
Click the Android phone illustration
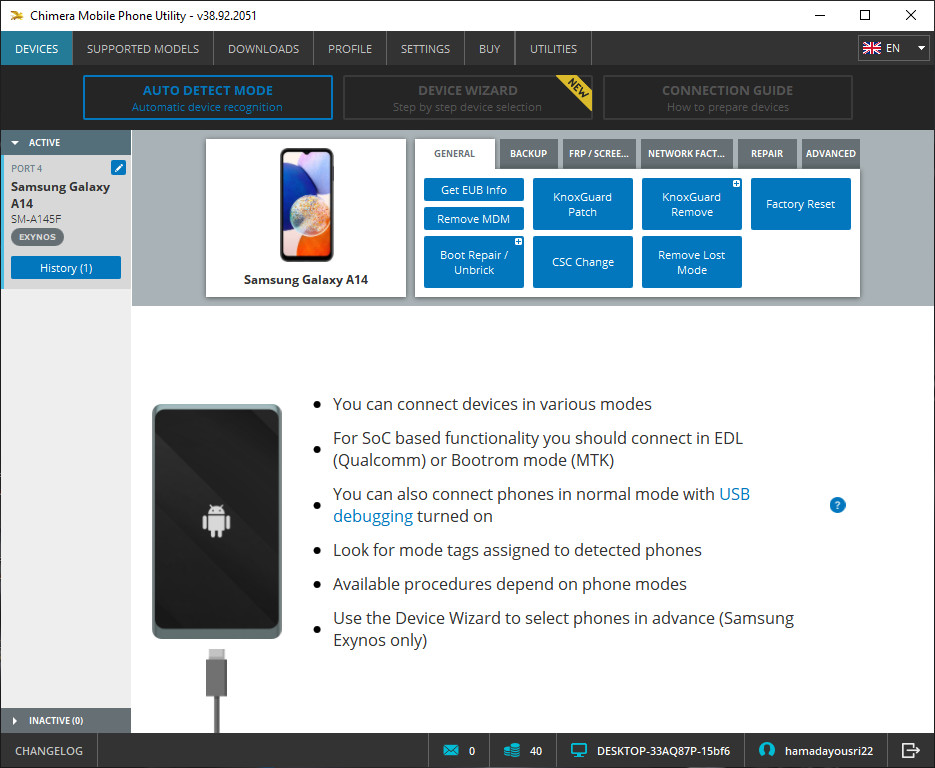coord(216,521)
